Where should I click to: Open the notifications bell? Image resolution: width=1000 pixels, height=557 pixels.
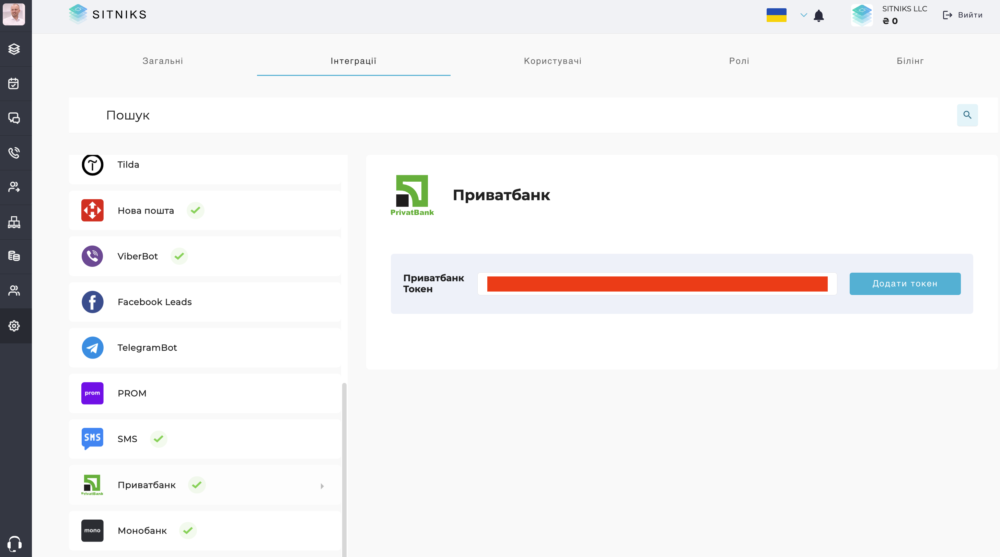(819, 16)
